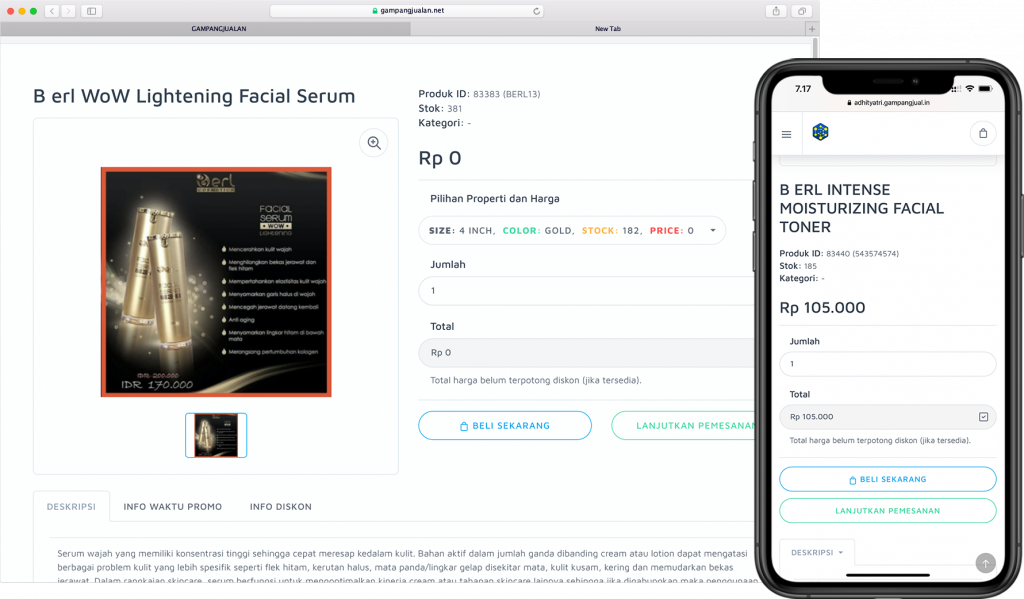Screen dimensions: 1024x599
Task: Click the check icon in phone Total field
Action: coord(983,416)
